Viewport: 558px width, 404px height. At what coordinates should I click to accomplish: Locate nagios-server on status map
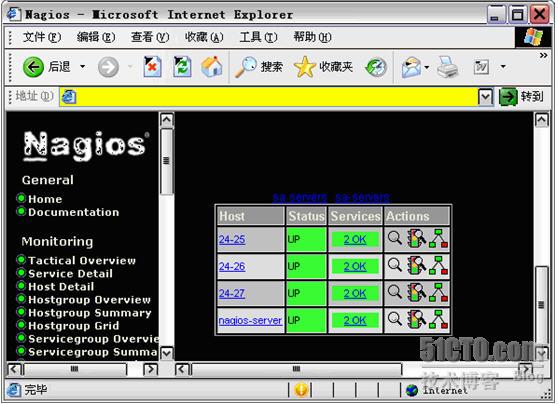coord(438,320)
